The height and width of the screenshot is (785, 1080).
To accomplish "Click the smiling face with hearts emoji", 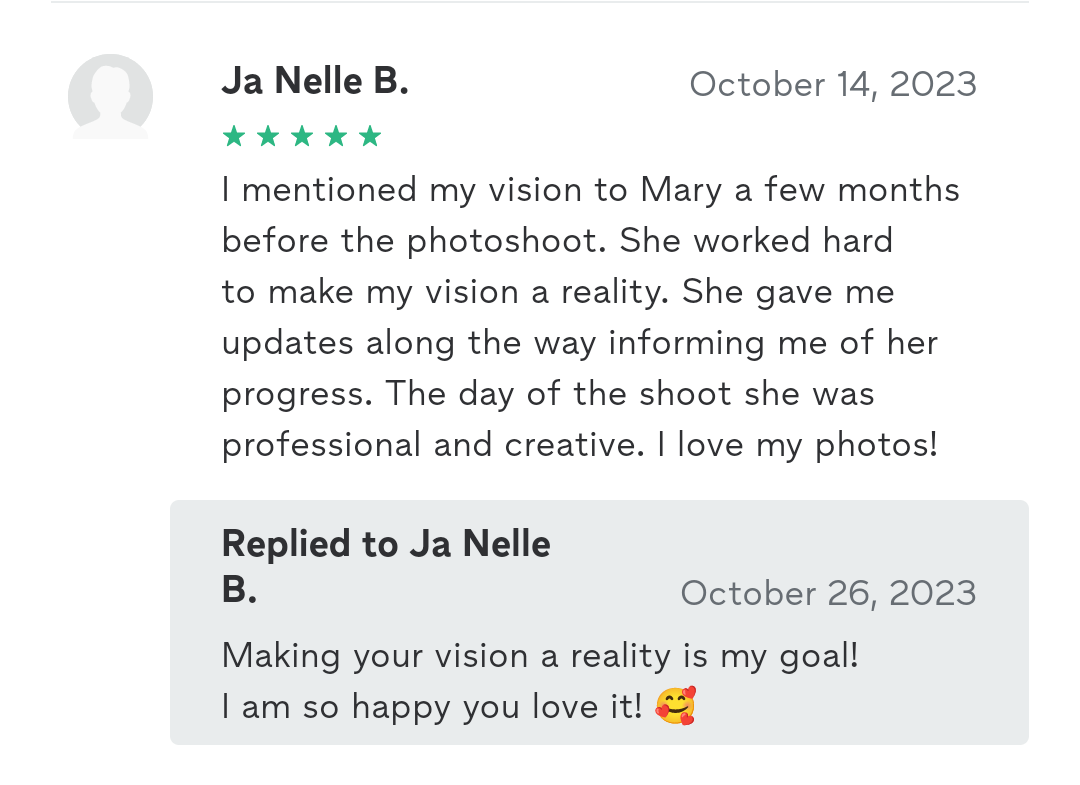I will coord(675,707).
